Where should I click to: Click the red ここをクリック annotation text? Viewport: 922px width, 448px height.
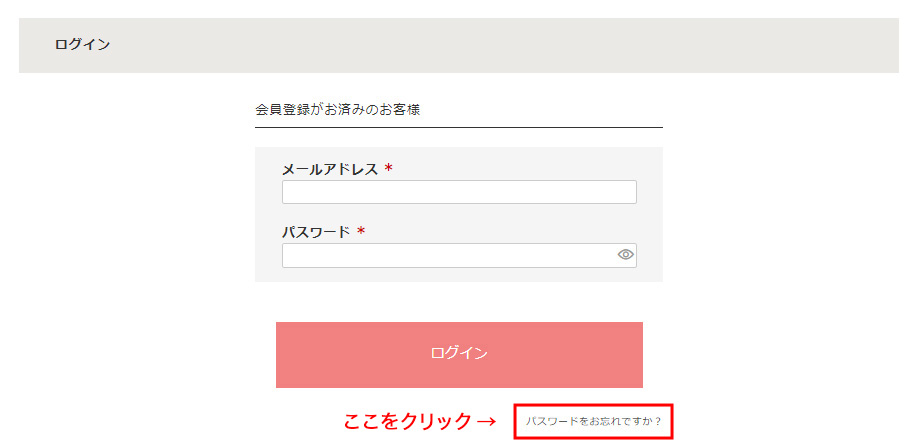407,421
